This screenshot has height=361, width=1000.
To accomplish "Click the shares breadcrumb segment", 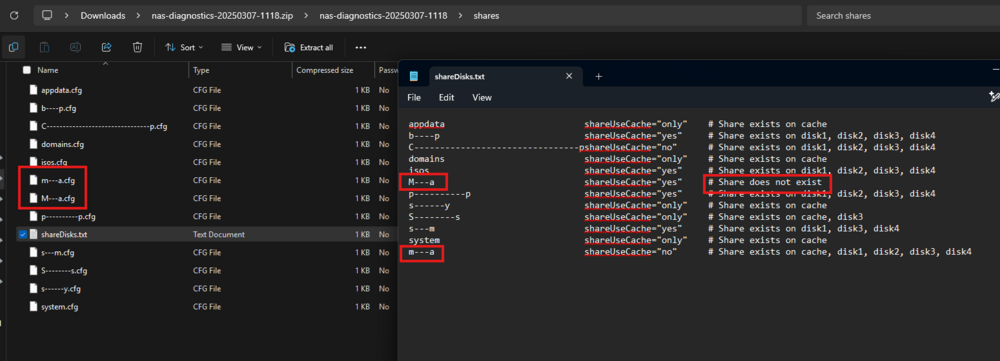I will pyautogui.click(x=486, y=15).
